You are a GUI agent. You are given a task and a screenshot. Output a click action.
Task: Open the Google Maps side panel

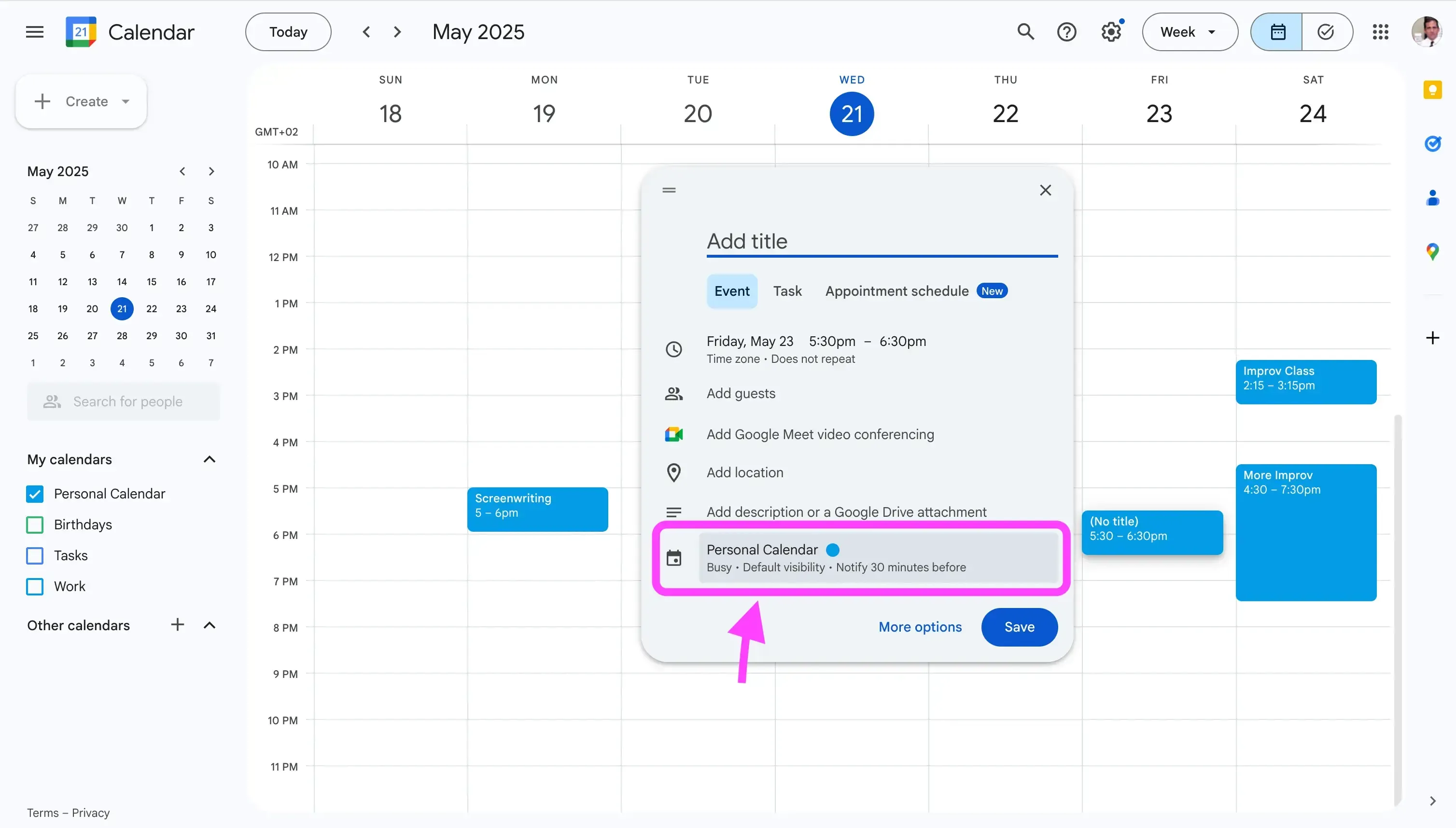tap(1433, 251)
